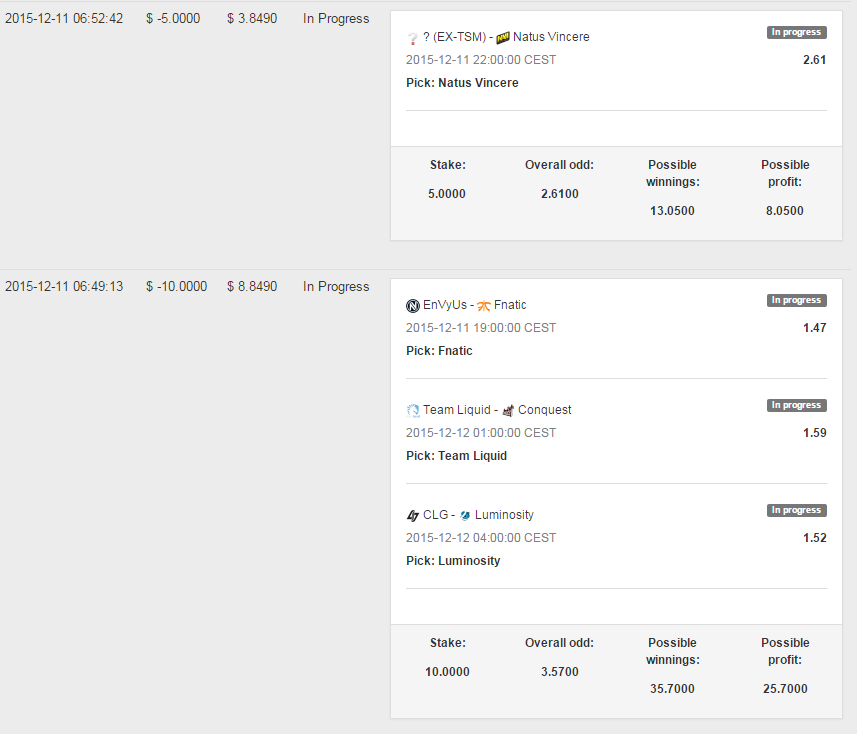Click the In progress badge for Team Liquid match
857x734 pixels.
click(x=796, y=405)
